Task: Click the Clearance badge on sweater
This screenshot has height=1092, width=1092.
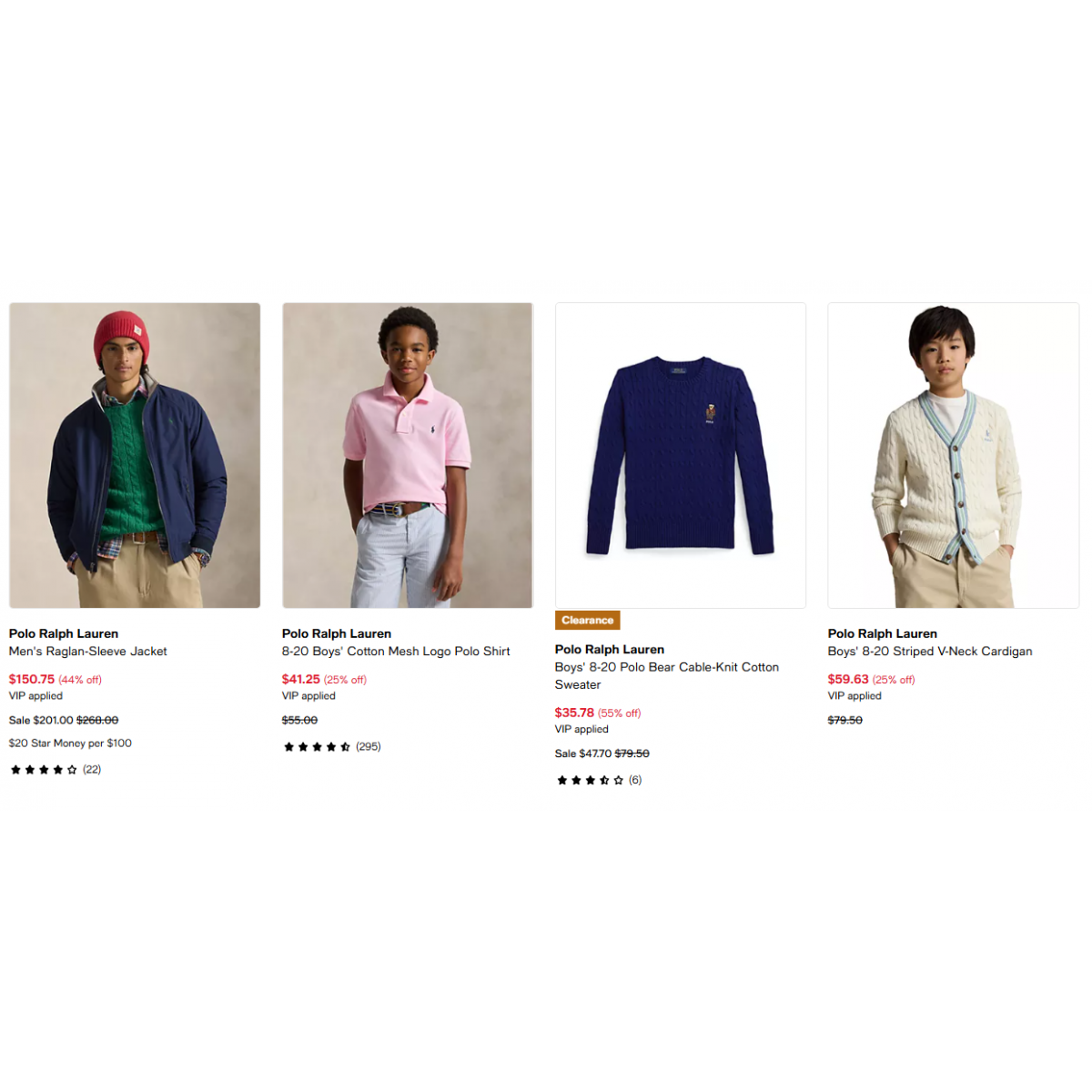Action: [588, 621]
